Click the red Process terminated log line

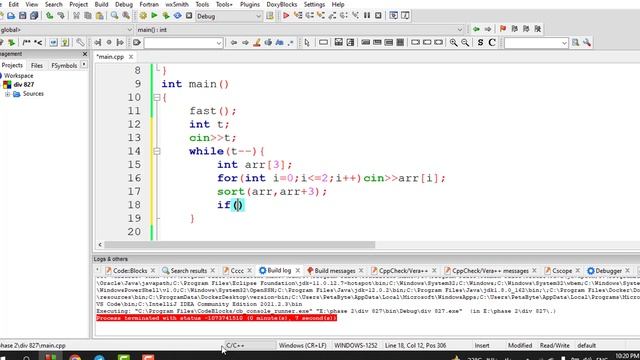(x=216, y=318)
